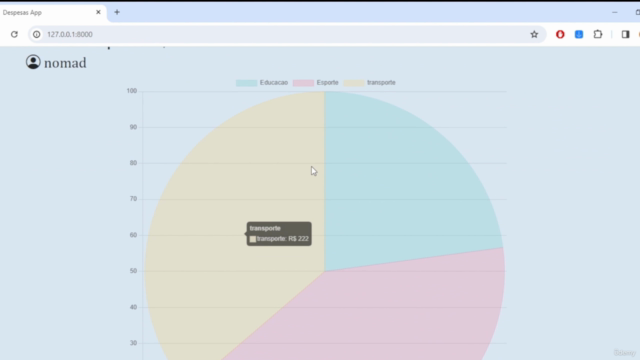Open the red Opera extension icon
Viewport: 640px width, 360px height.
(560, 34)
